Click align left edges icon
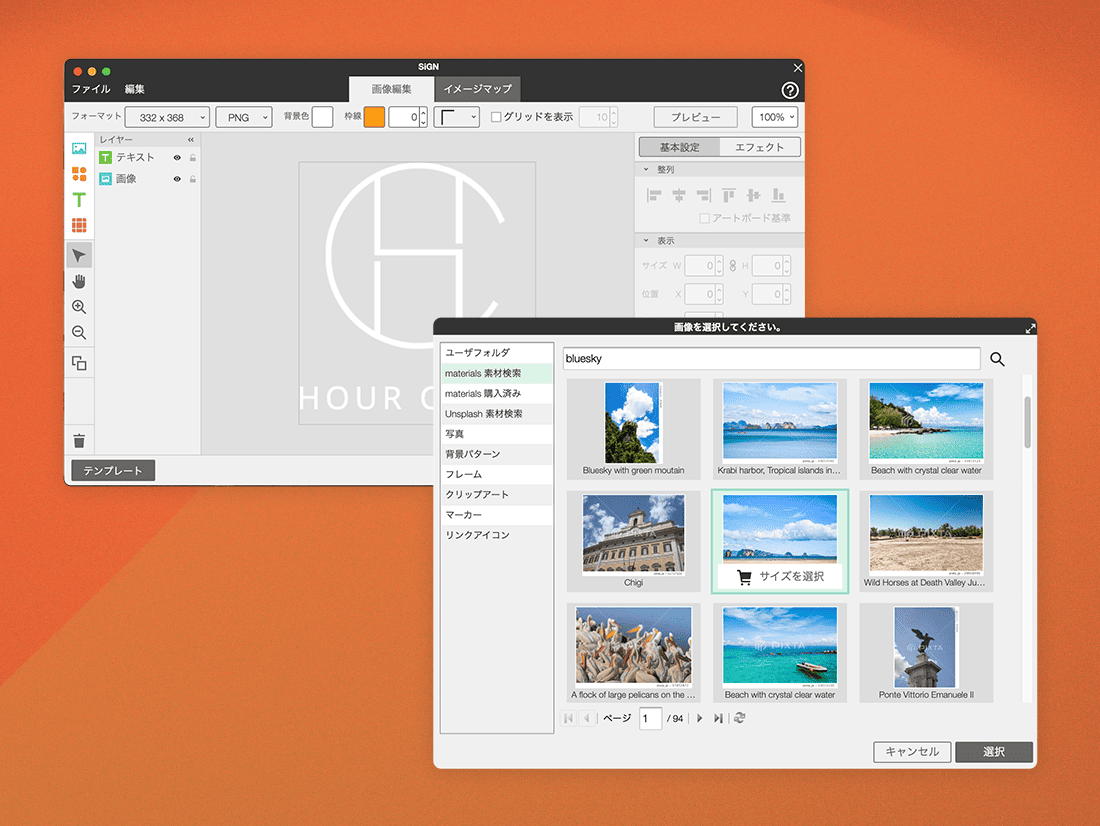This screenshot has height=826, width=1100. (x=654, y=195)
